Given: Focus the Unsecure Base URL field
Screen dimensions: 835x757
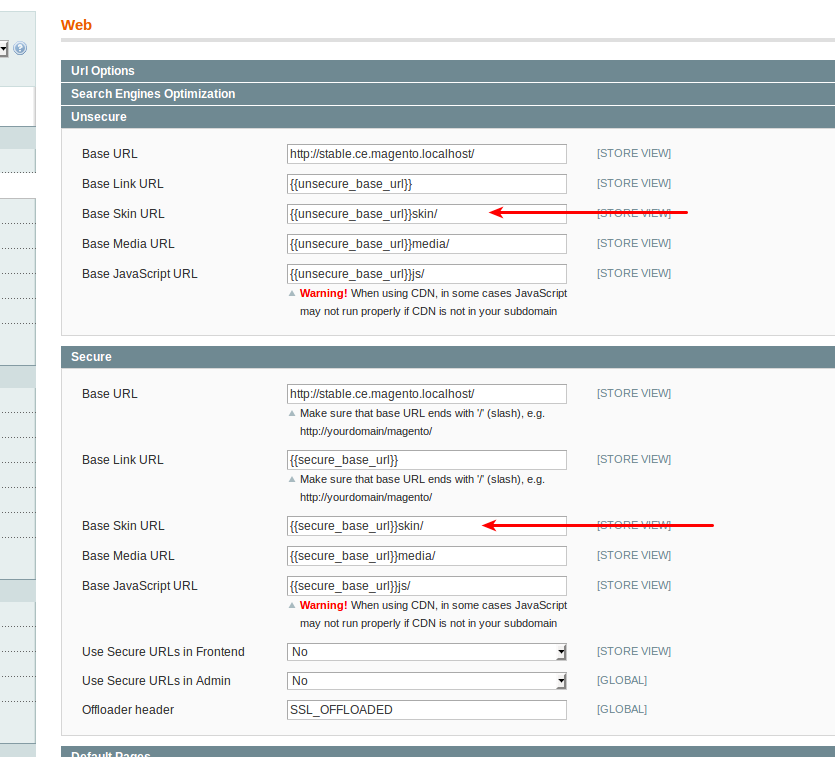Looking at the screenshot, I should tap(426, 154).
